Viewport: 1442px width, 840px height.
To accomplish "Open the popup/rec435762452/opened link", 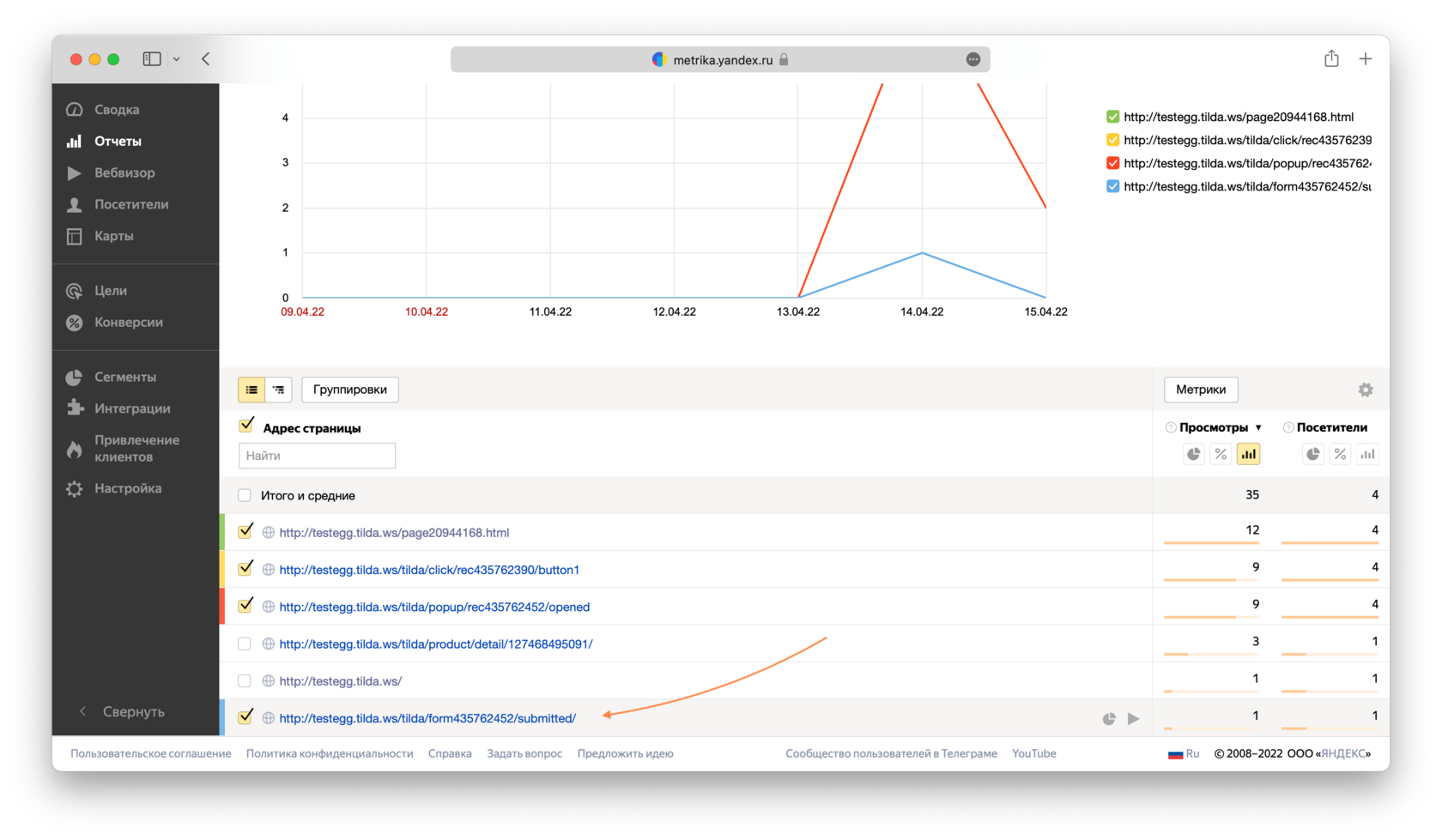I will [434, 607].
